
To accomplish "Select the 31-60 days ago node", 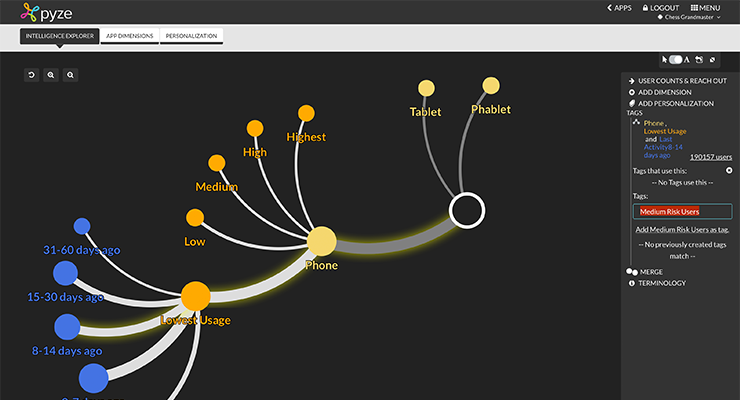I will [x=82, y=226].
